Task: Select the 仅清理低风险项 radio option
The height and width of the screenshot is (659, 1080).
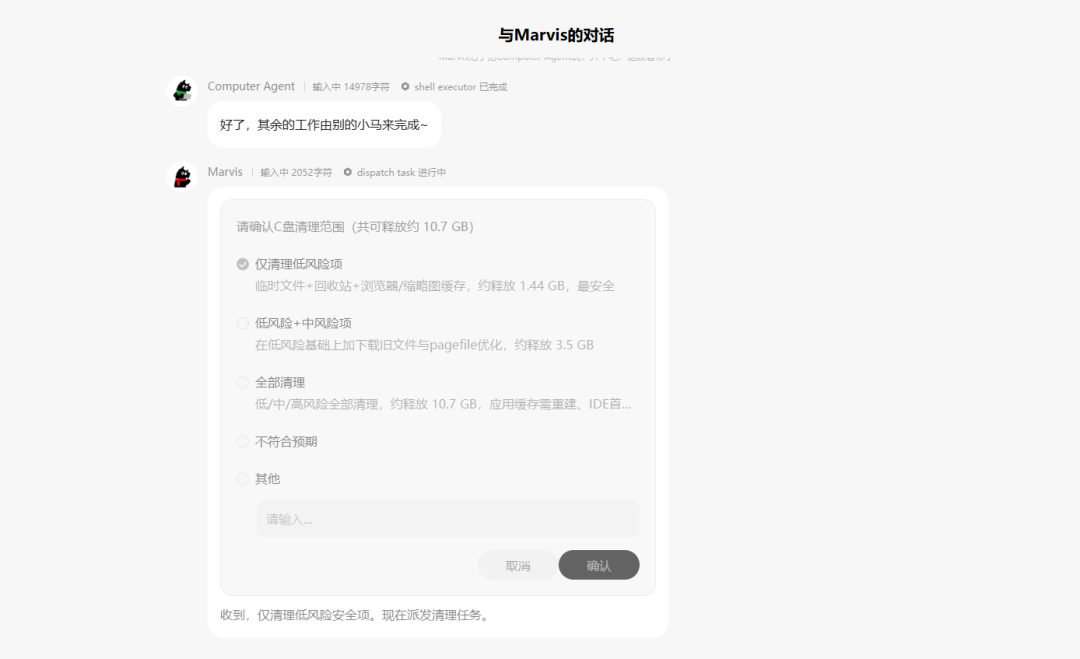Action: pos(242,264)
